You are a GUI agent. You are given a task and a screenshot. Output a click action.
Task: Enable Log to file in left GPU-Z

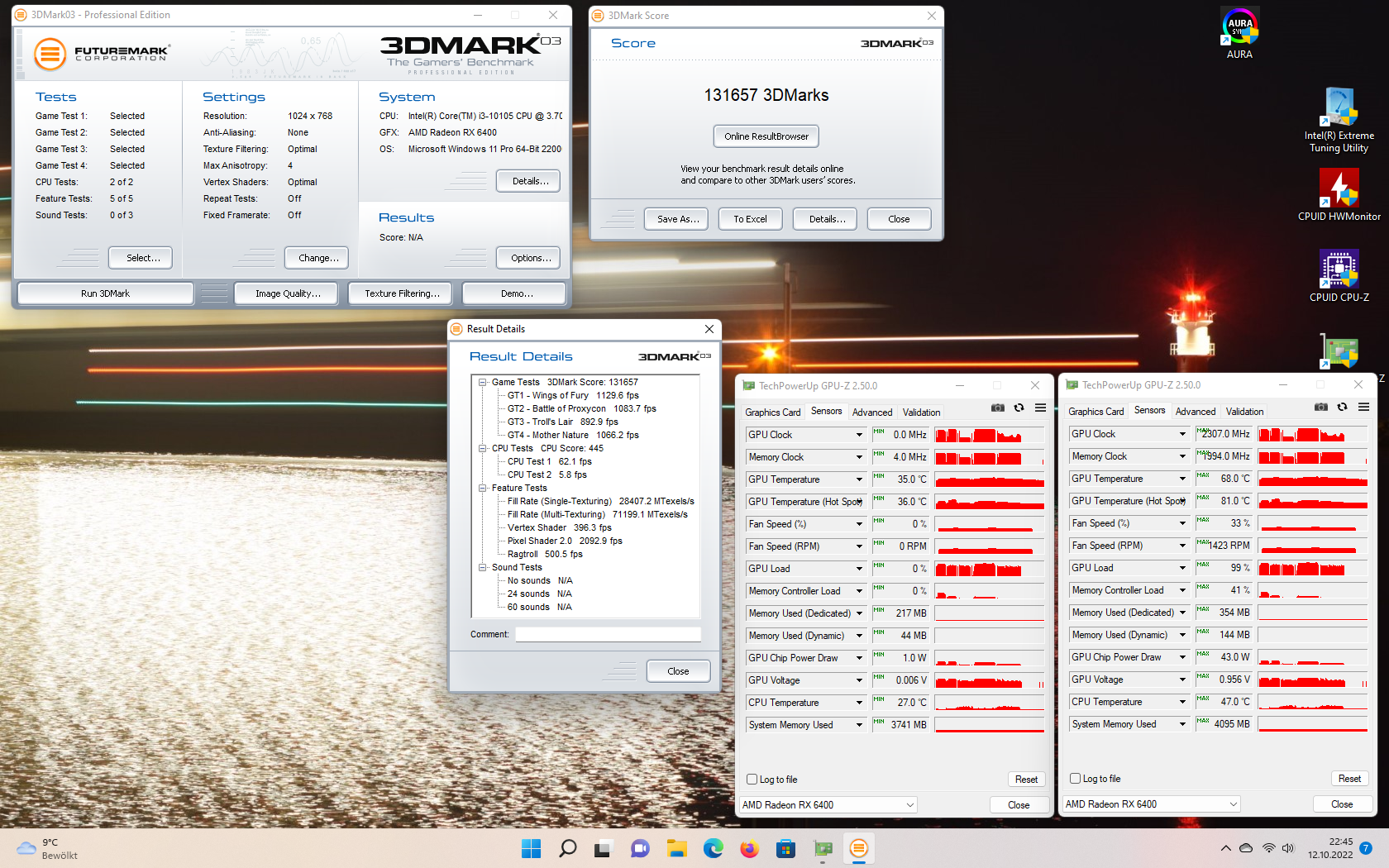752,779
